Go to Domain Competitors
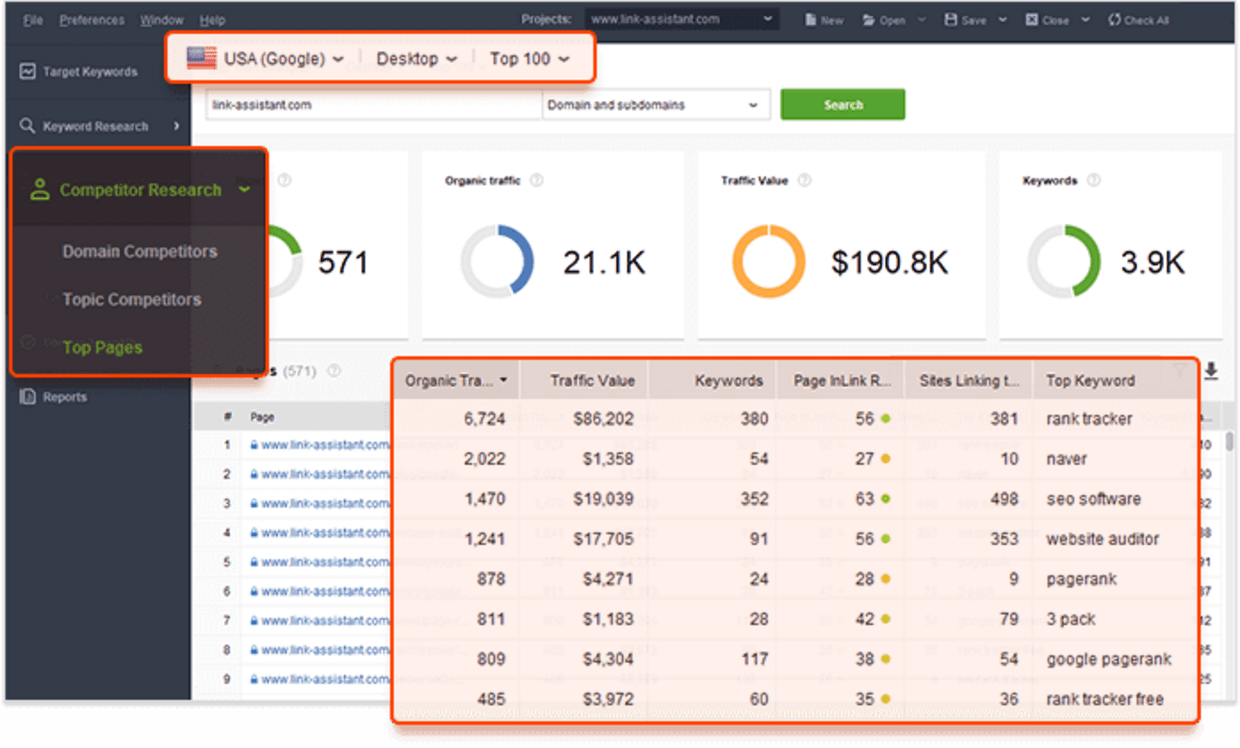1240x748 pixels. click(x=139, y=252)
